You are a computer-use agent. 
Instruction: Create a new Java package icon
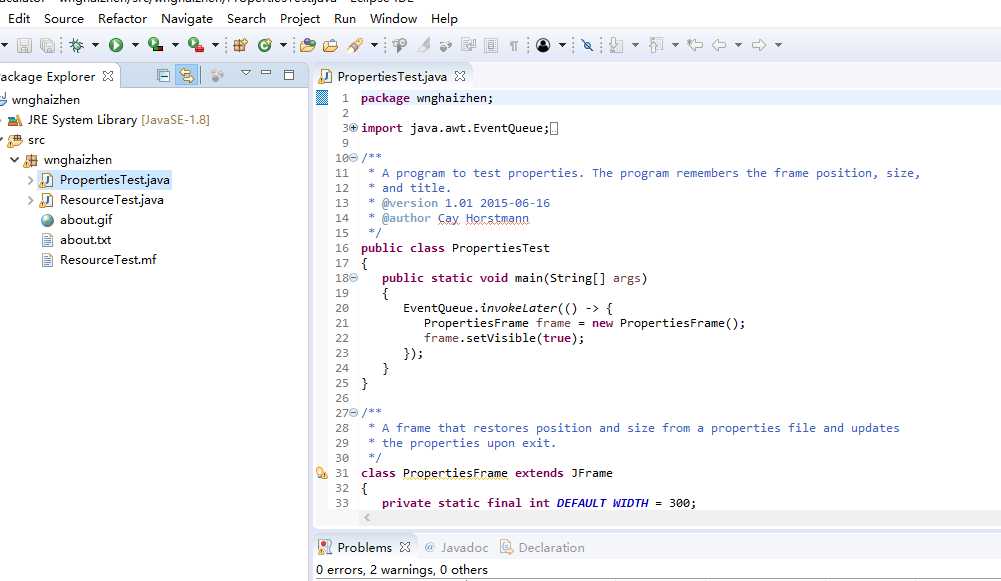[240, 45]
